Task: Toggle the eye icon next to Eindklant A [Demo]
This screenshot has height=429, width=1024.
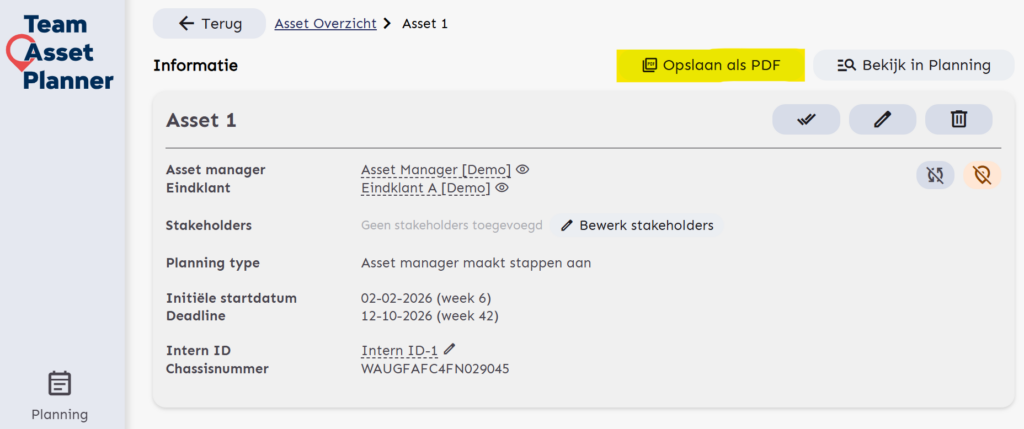Action: click(x=502, y=187)
